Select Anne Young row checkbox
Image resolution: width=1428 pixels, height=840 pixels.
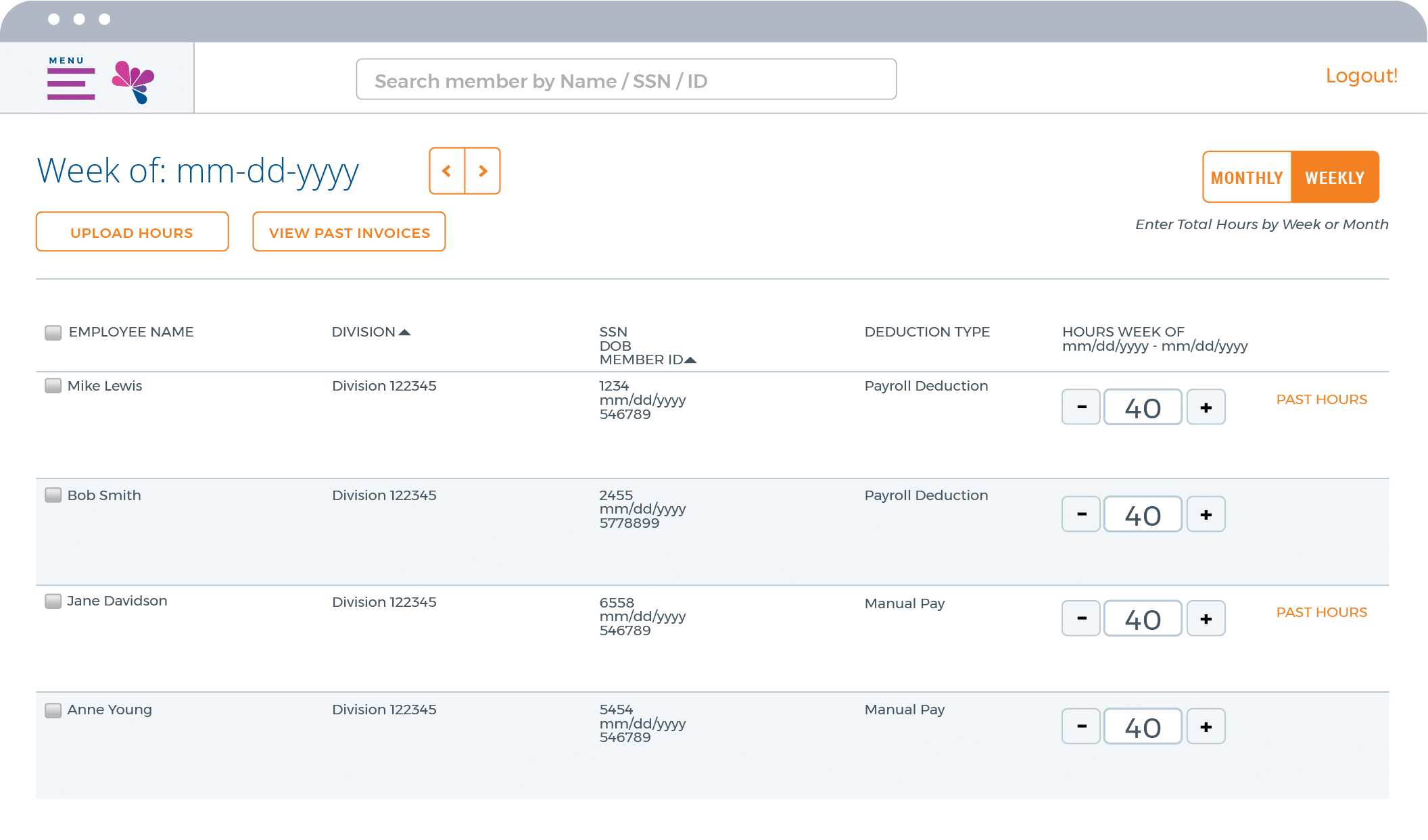pos(53,710)
